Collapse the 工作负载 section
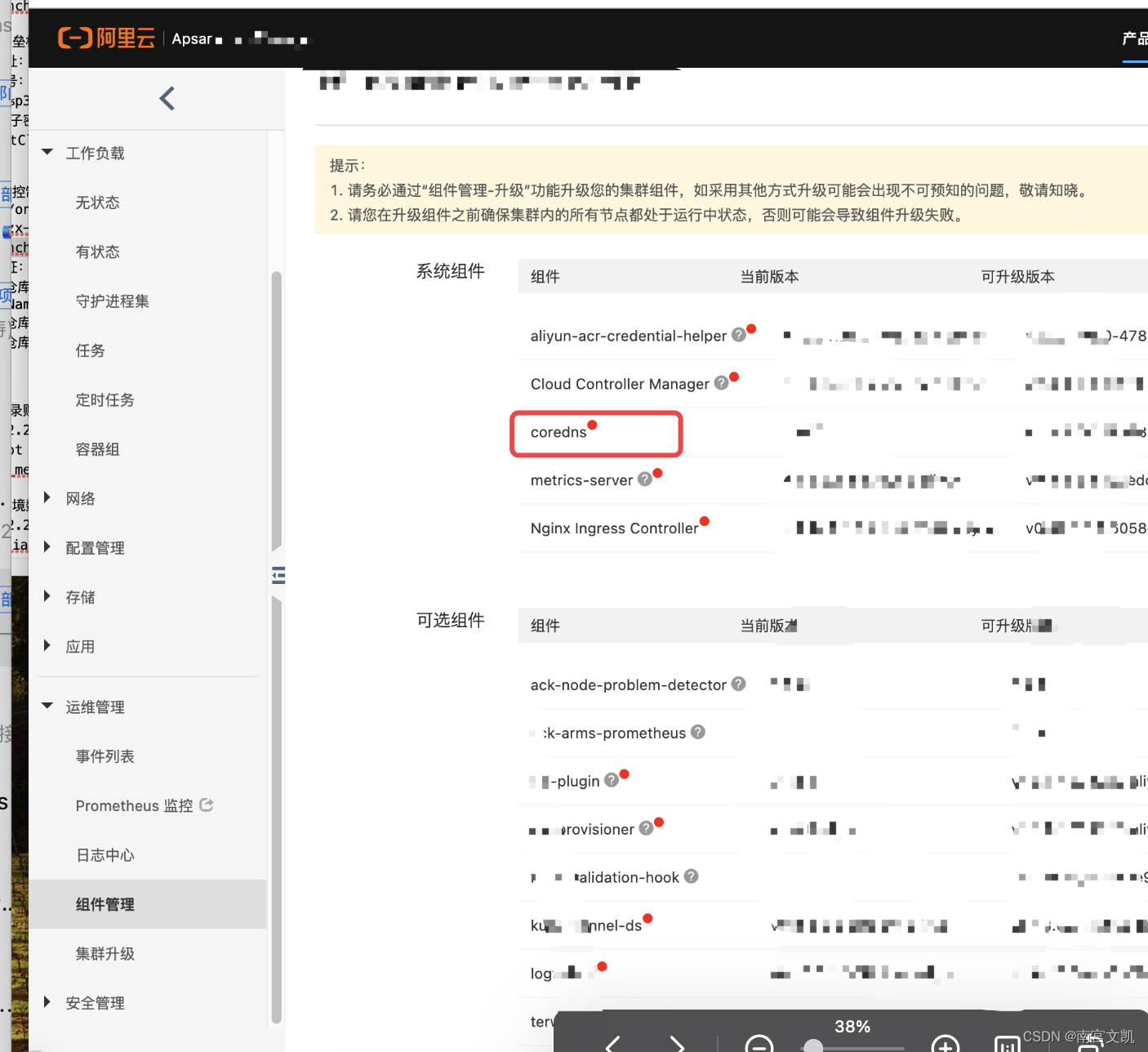This screenshot has width=1148, height=1052. point(47,153)
